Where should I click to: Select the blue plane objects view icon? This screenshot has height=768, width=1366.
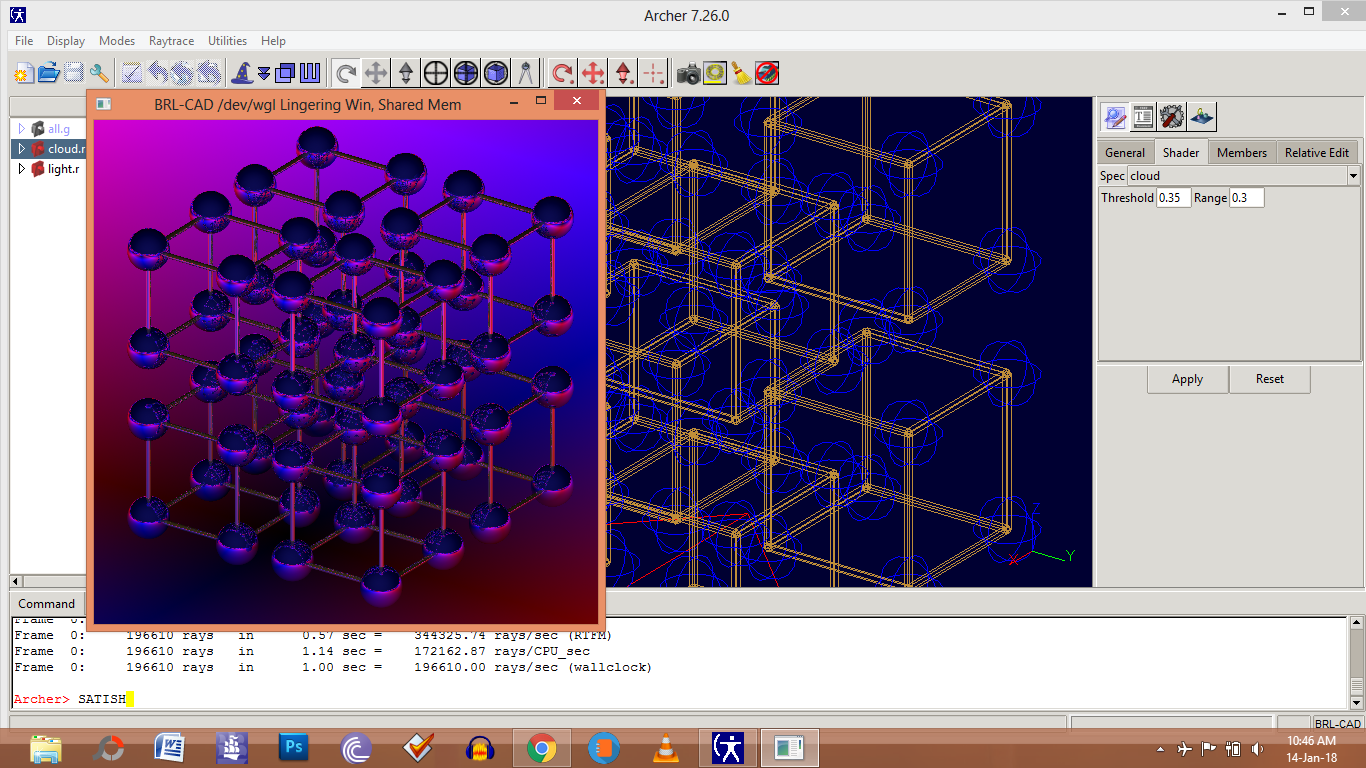pos(1202,116)
